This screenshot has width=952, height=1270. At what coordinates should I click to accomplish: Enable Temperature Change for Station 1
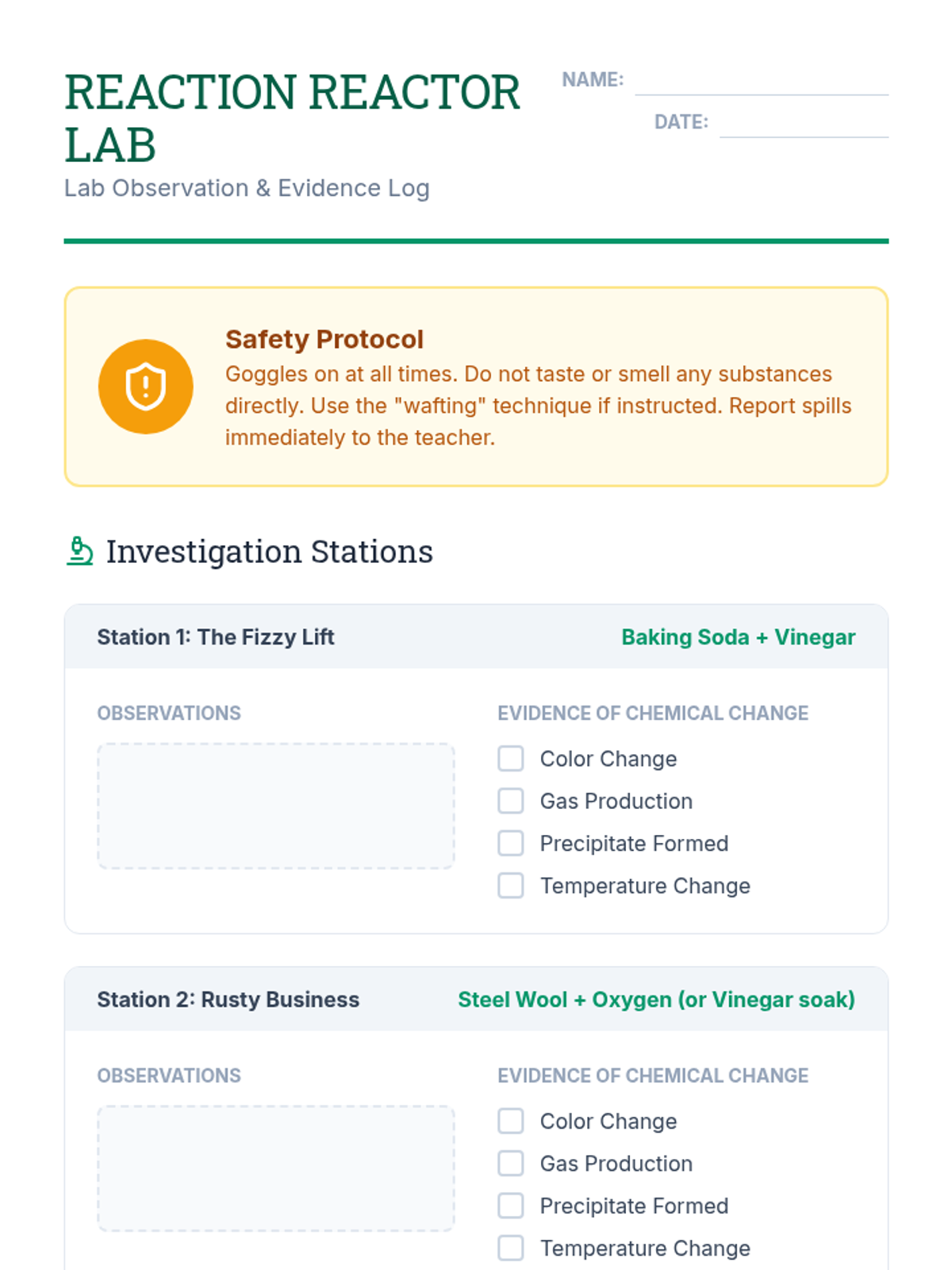click(511, 886)
